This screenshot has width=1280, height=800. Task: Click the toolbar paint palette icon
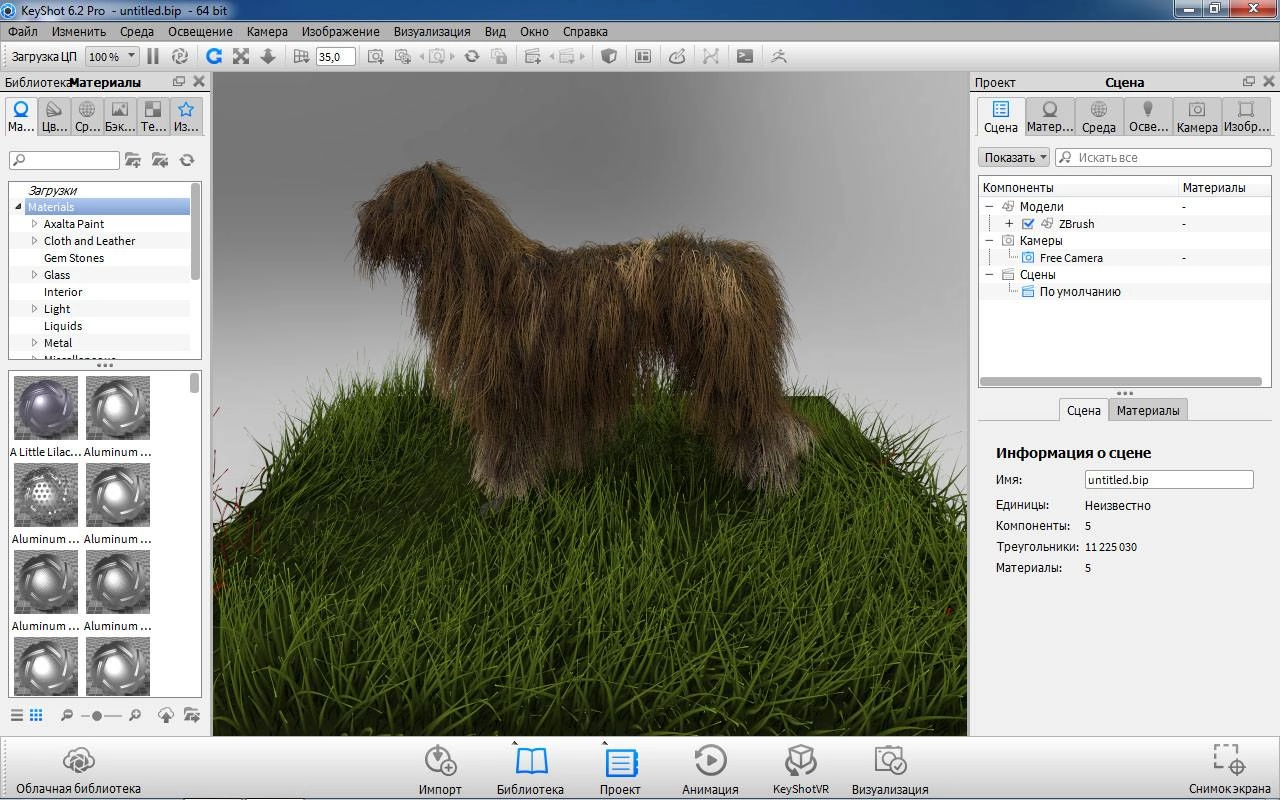click(677, 57)
